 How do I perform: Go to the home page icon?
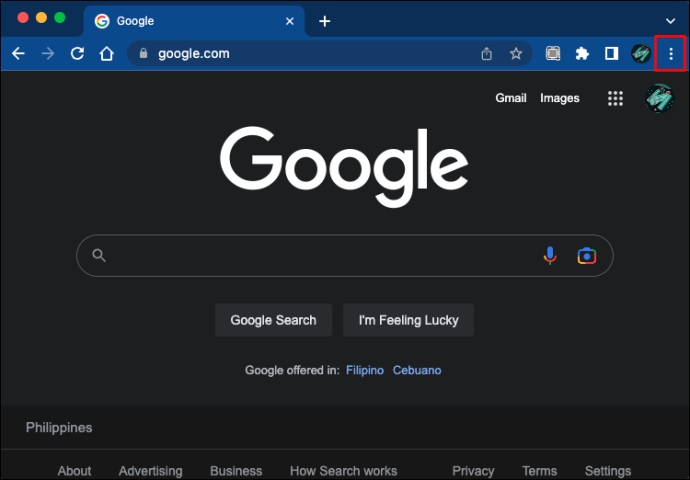point(106,54)
